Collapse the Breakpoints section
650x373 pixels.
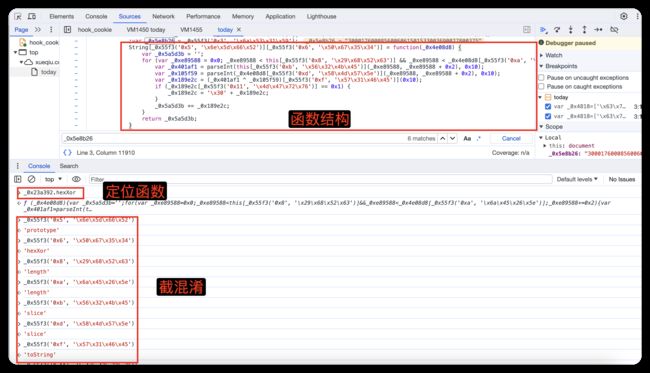pos(561,66)
